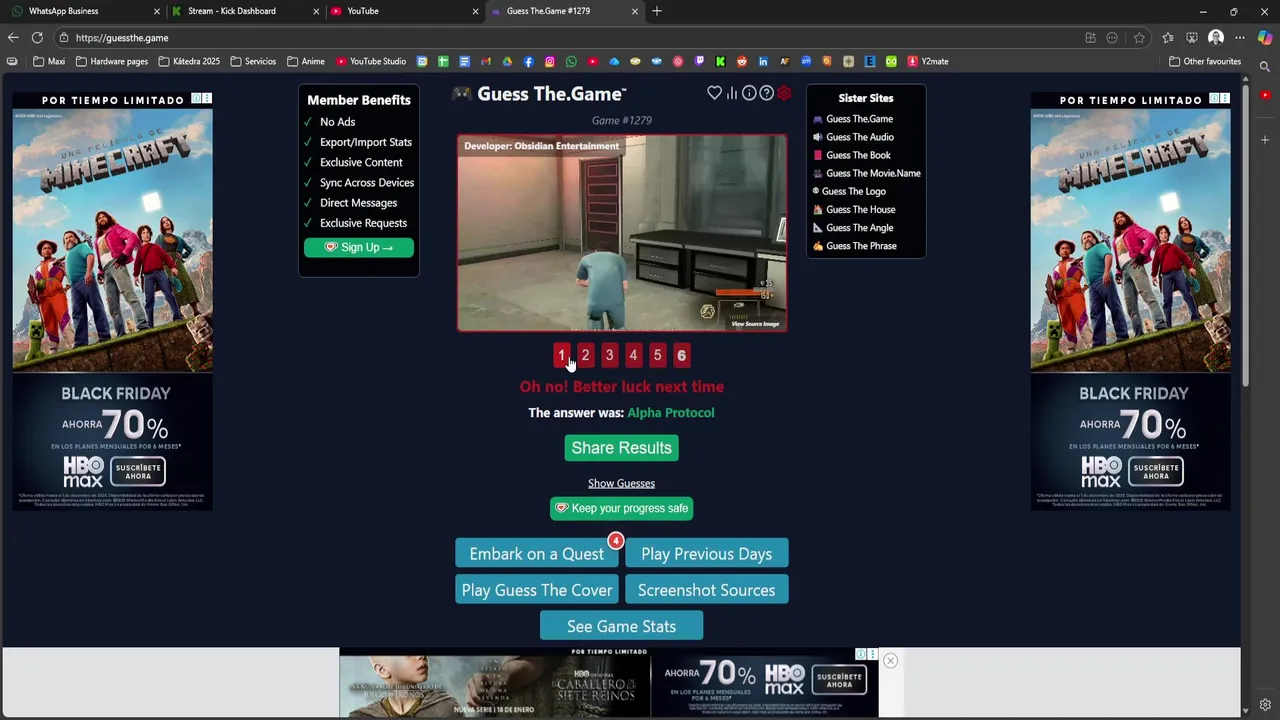Screen dimensions: 1280x720
Task: Click the heart donate icon in game header
Action: click(x=714, y=93)
